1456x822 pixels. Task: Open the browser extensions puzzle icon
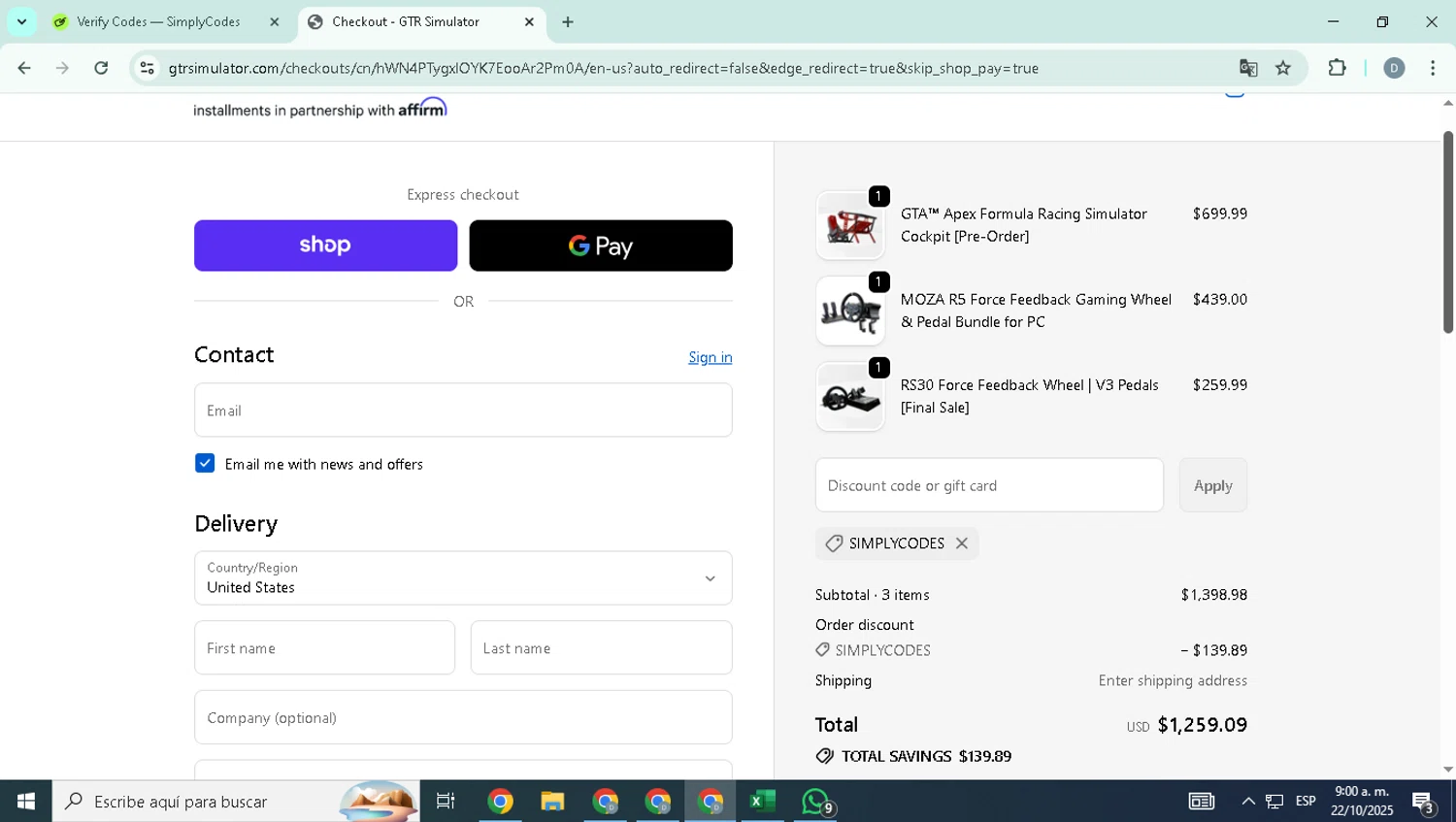(1337, 68)
